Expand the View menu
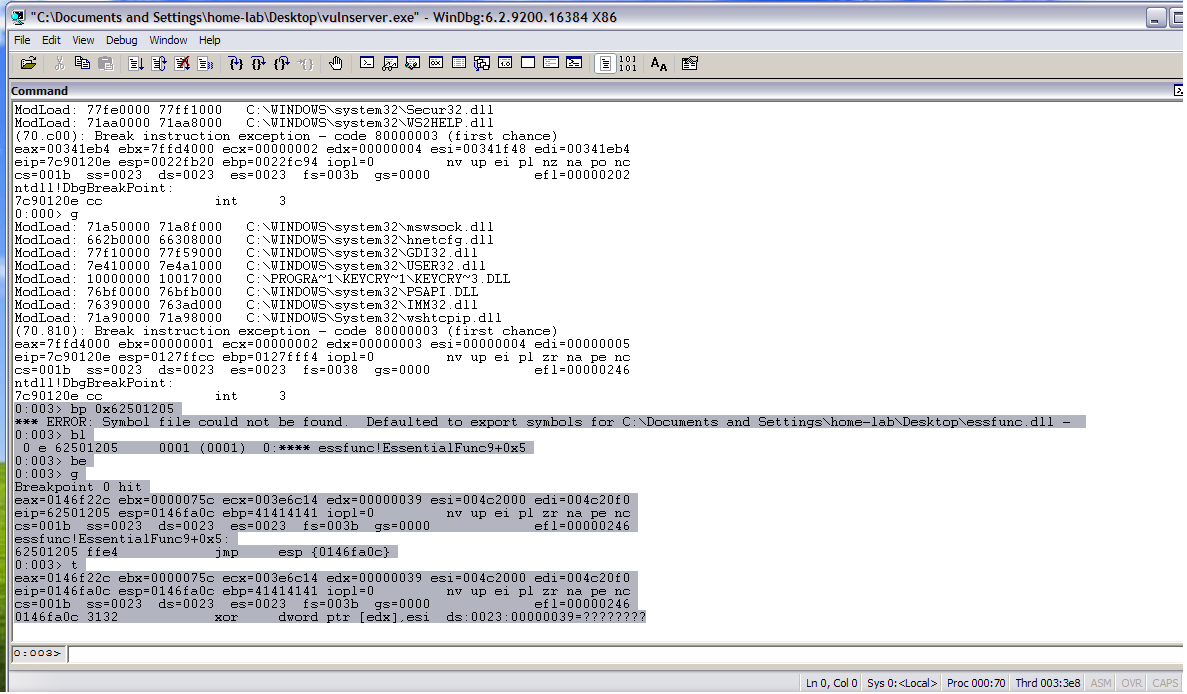 (83, 40)
